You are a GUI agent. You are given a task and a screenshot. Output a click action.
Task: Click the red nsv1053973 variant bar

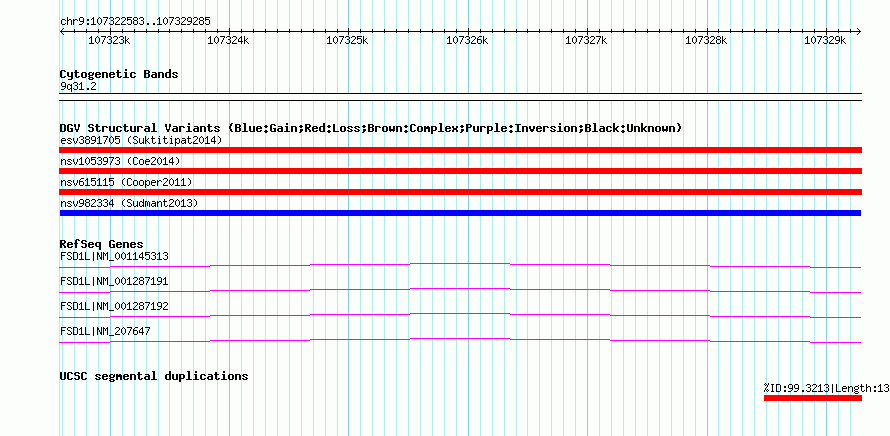click(x=460, y=171)
